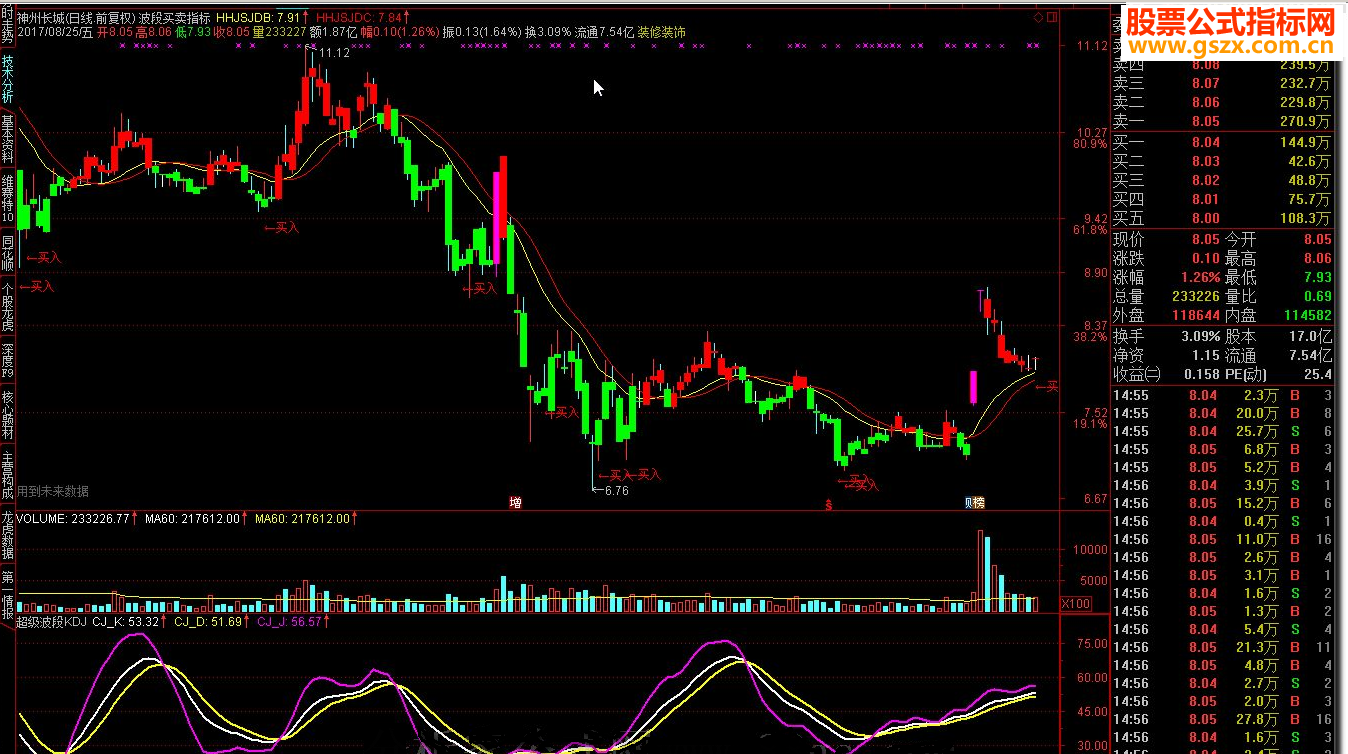The width and height of the screenshot is (1348, 754).
Task: Click the square panel icon atop the chart
Action: [x=1050, y=18]
